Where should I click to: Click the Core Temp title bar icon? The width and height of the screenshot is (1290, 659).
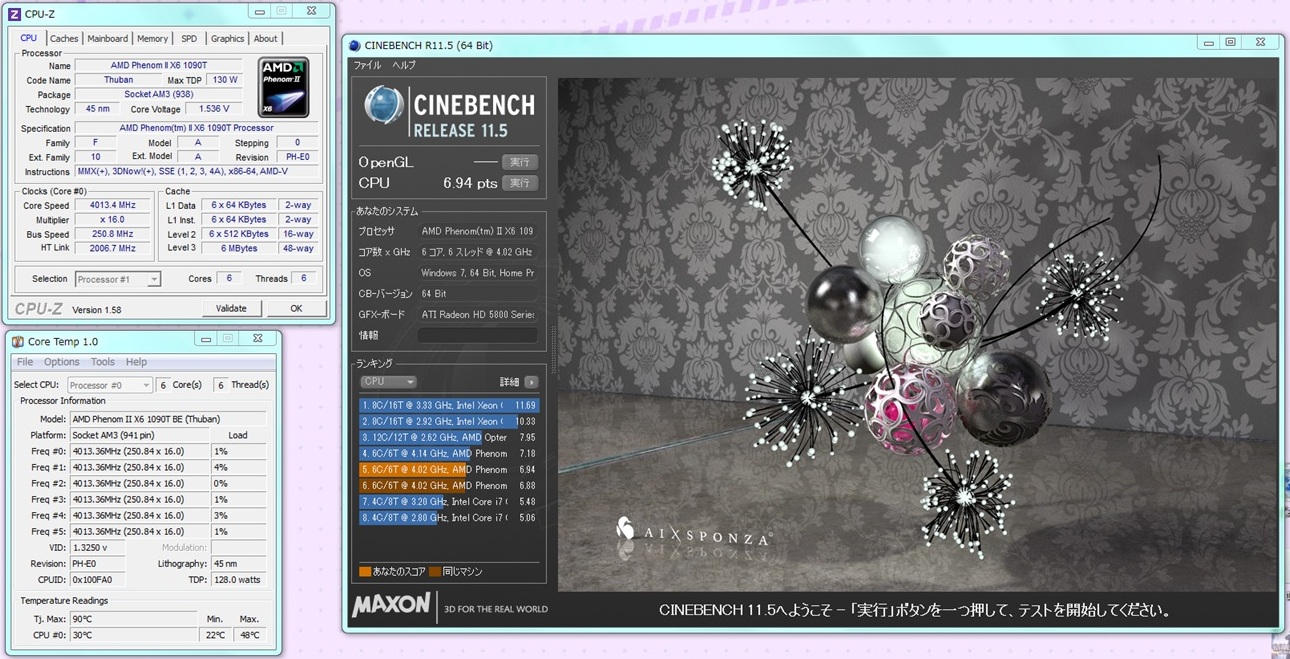click(x=18, y=341)
